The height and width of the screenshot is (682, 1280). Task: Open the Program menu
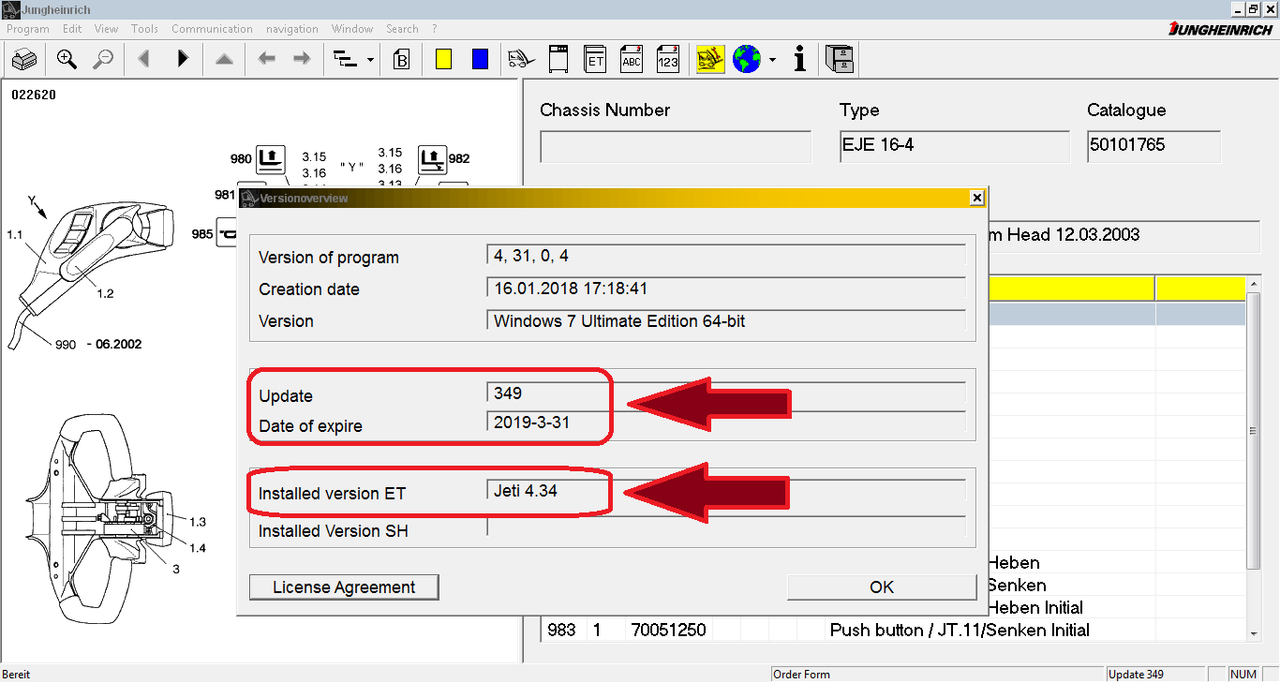tap(28, 29)
